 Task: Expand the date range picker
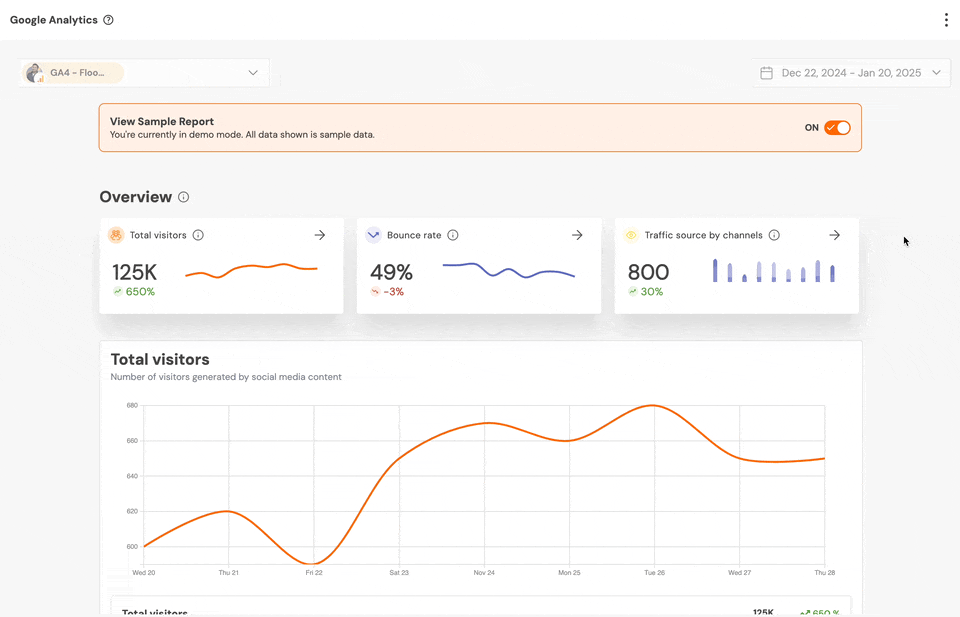click(x=937, y=72)
